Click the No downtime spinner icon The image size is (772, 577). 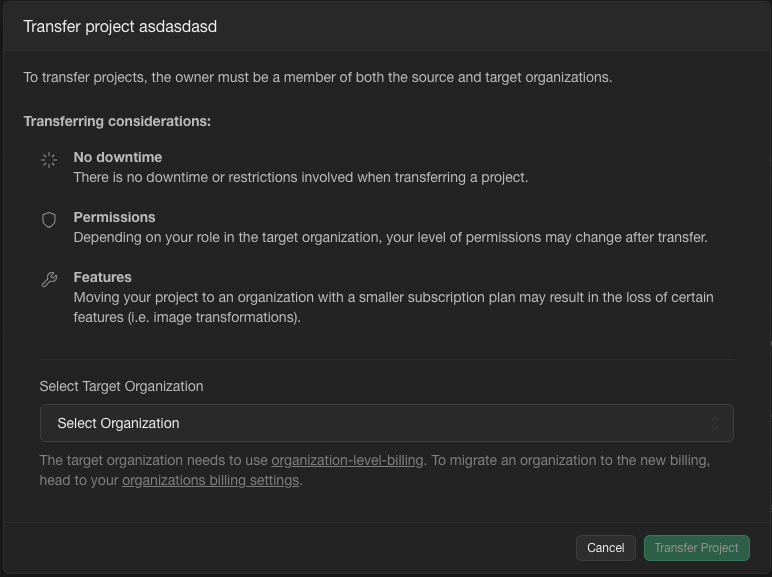point(49,160)
